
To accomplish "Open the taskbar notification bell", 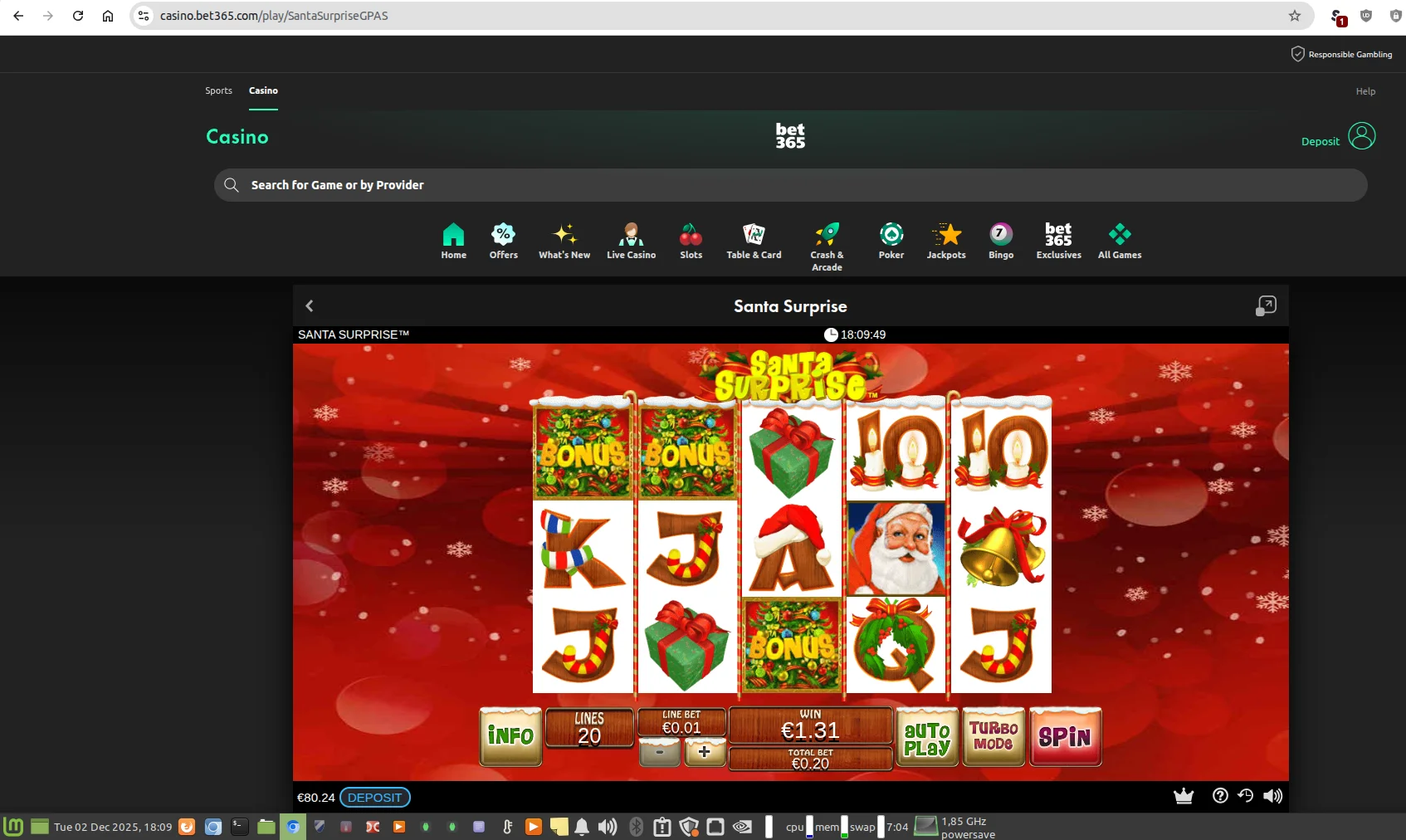I will click(582, 827).
